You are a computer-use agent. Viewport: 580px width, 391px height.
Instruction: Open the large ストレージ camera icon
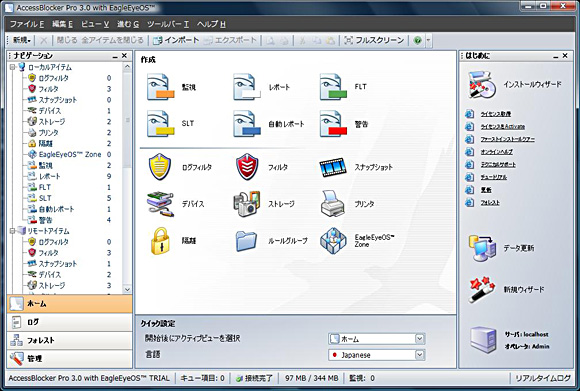coord(247,203)
